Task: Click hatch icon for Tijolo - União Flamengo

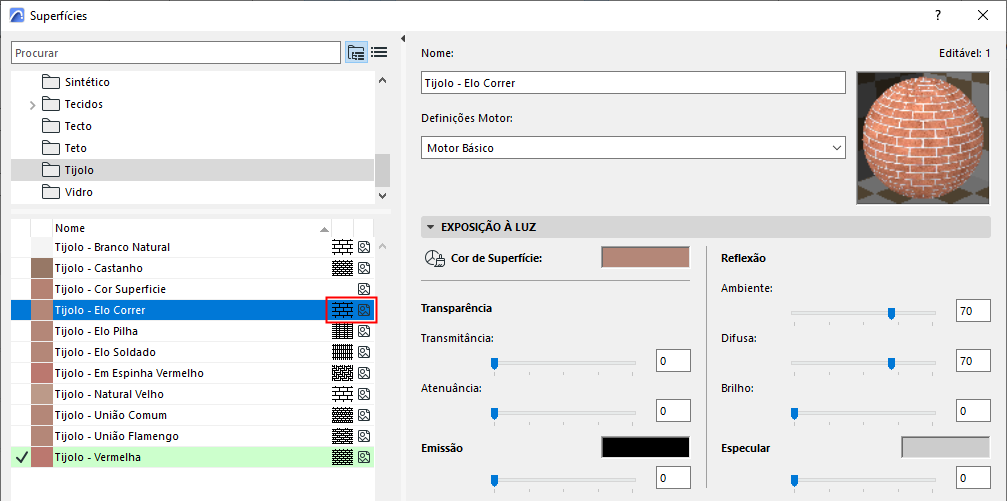Action: click(x=342, y=436)
